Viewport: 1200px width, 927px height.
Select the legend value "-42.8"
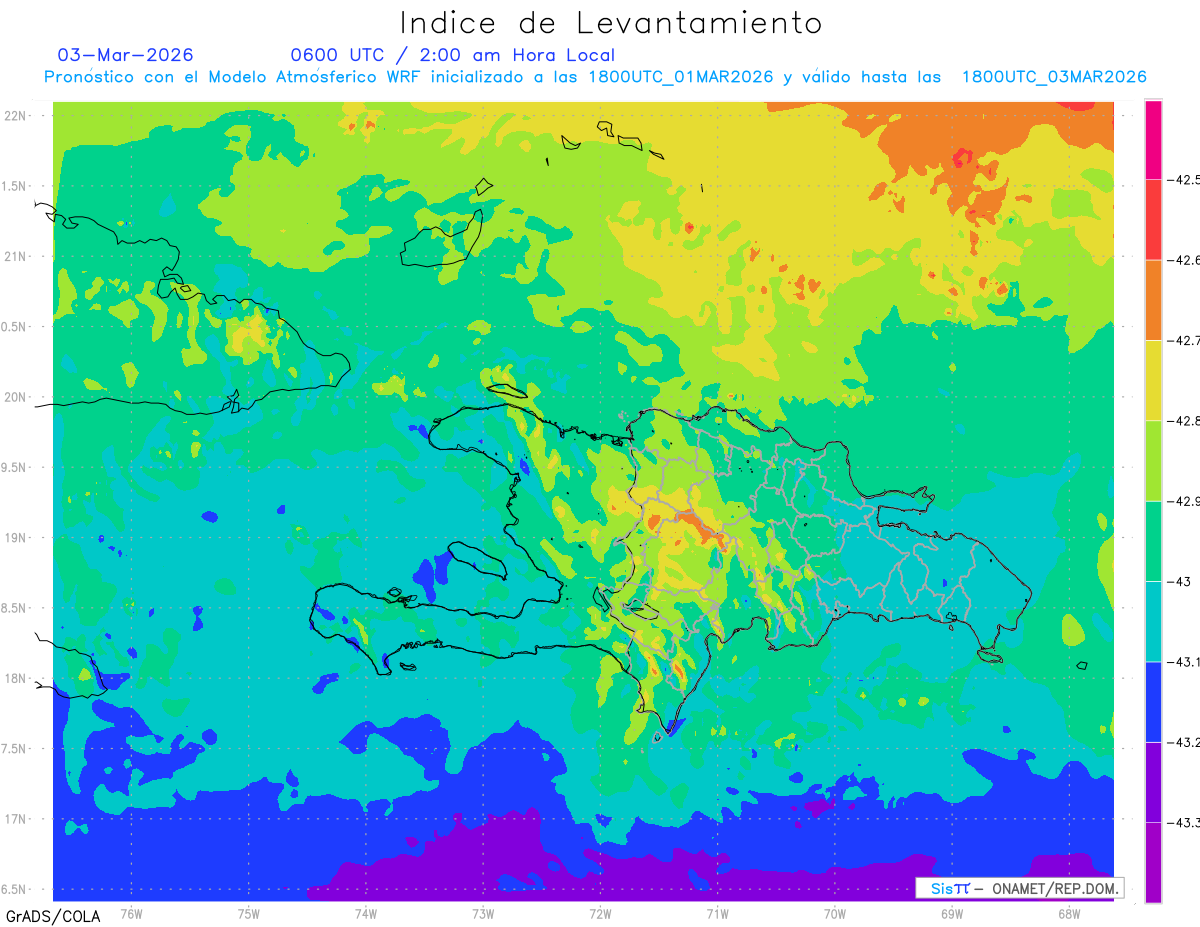coord(1183,421)
